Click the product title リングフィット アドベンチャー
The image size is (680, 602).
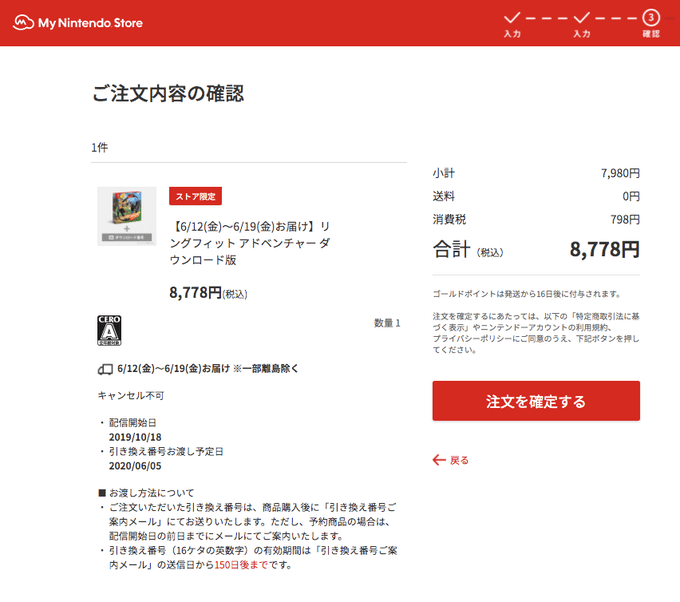[250, 243]
